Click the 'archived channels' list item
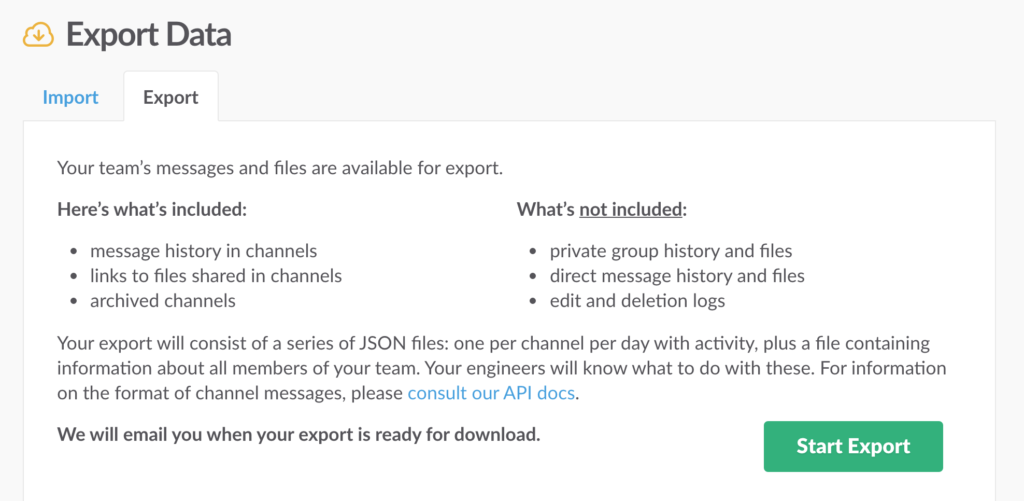 [x=162, y=300]
